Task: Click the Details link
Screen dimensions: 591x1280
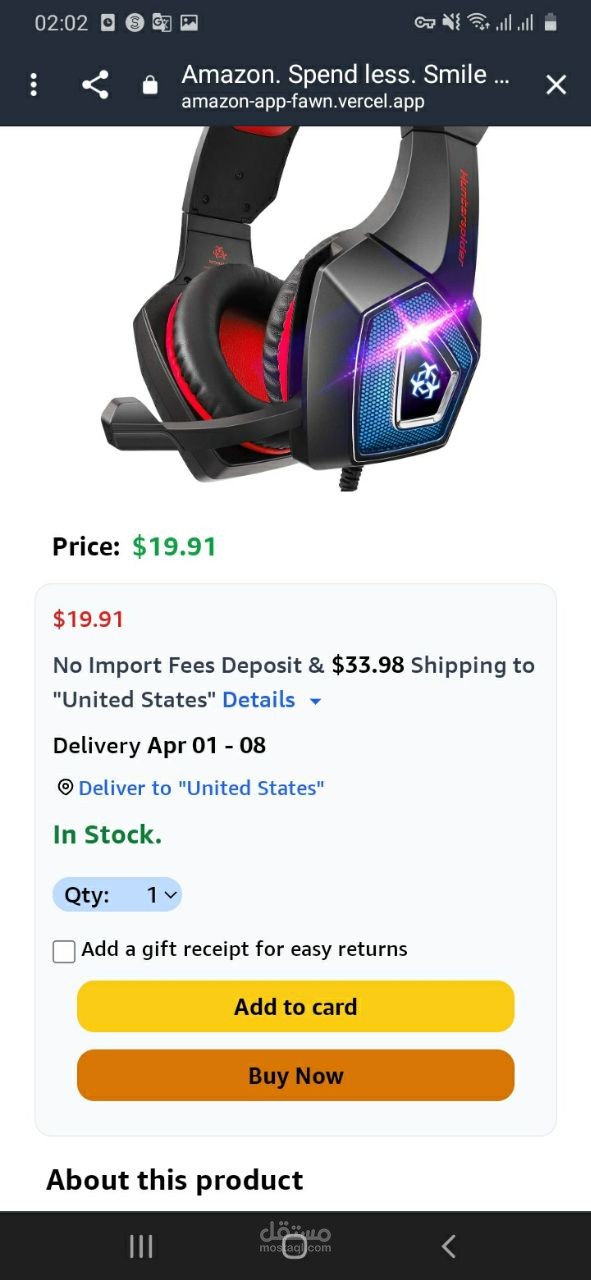Action: tap(258, 700)
